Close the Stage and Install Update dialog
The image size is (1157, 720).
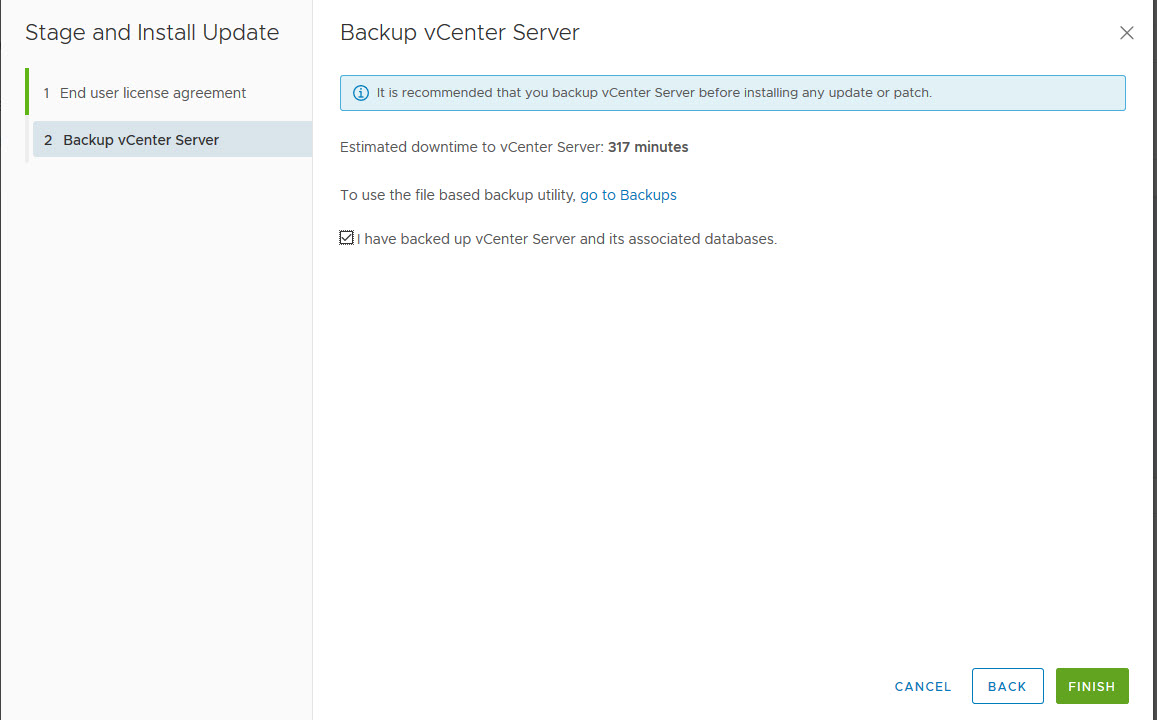pos(1127,33)
